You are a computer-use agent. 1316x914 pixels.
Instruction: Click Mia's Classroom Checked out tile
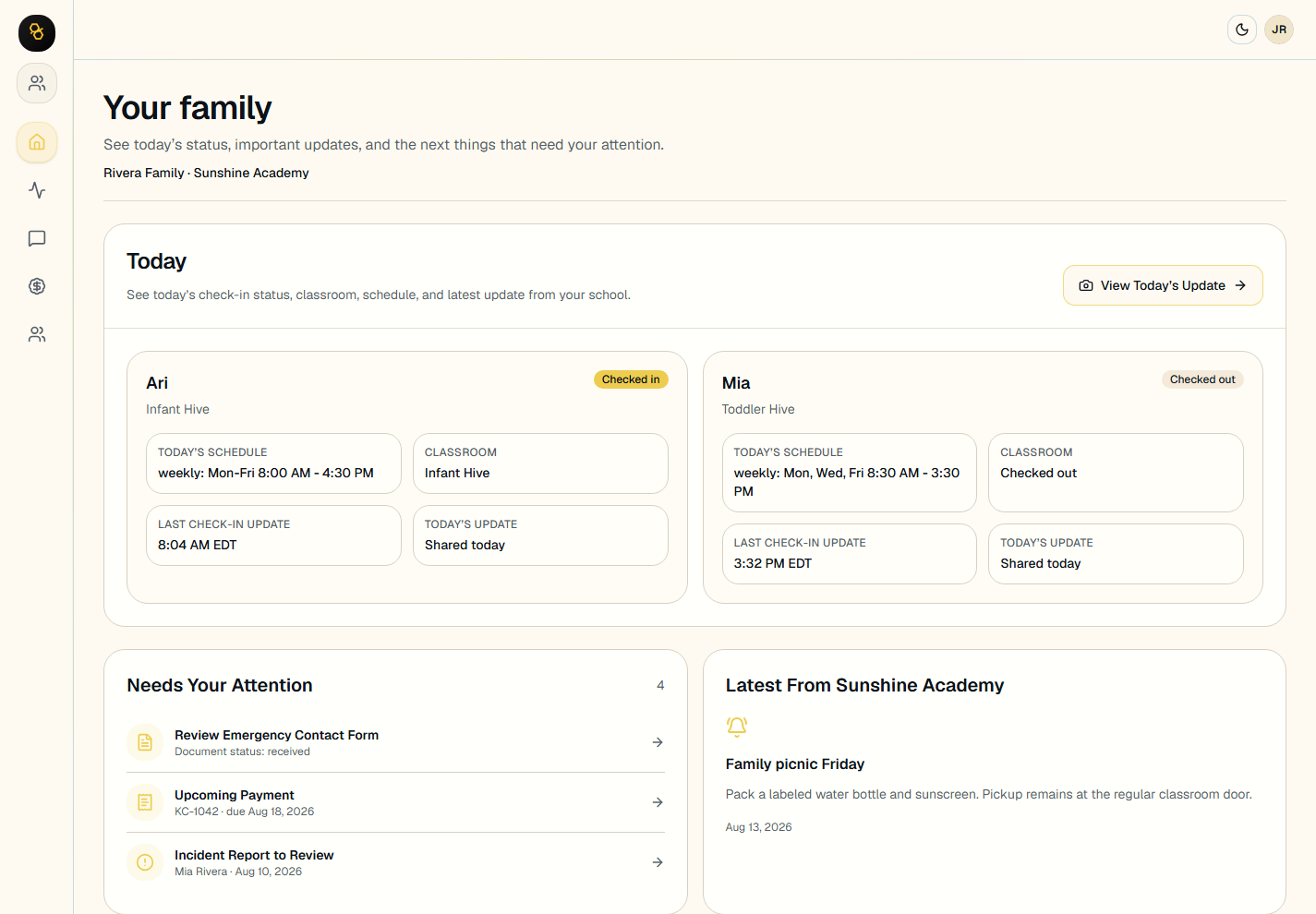point(1116,473)
